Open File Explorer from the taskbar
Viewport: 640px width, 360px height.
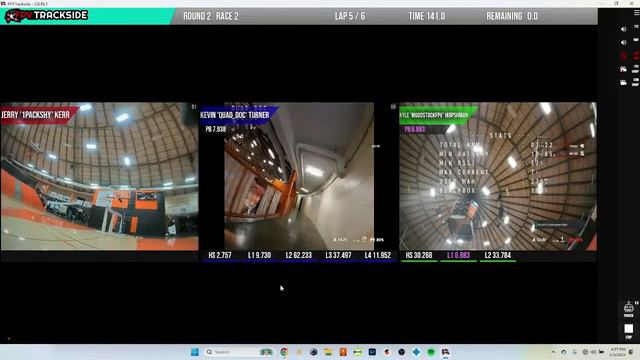328,352
